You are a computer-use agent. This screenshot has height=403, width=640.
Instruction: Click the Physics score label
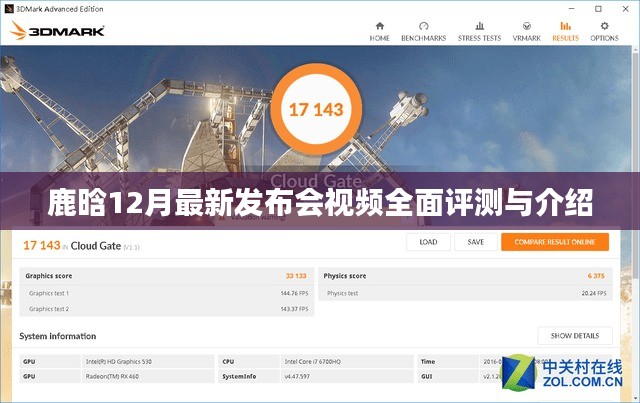tap(345, 276)
